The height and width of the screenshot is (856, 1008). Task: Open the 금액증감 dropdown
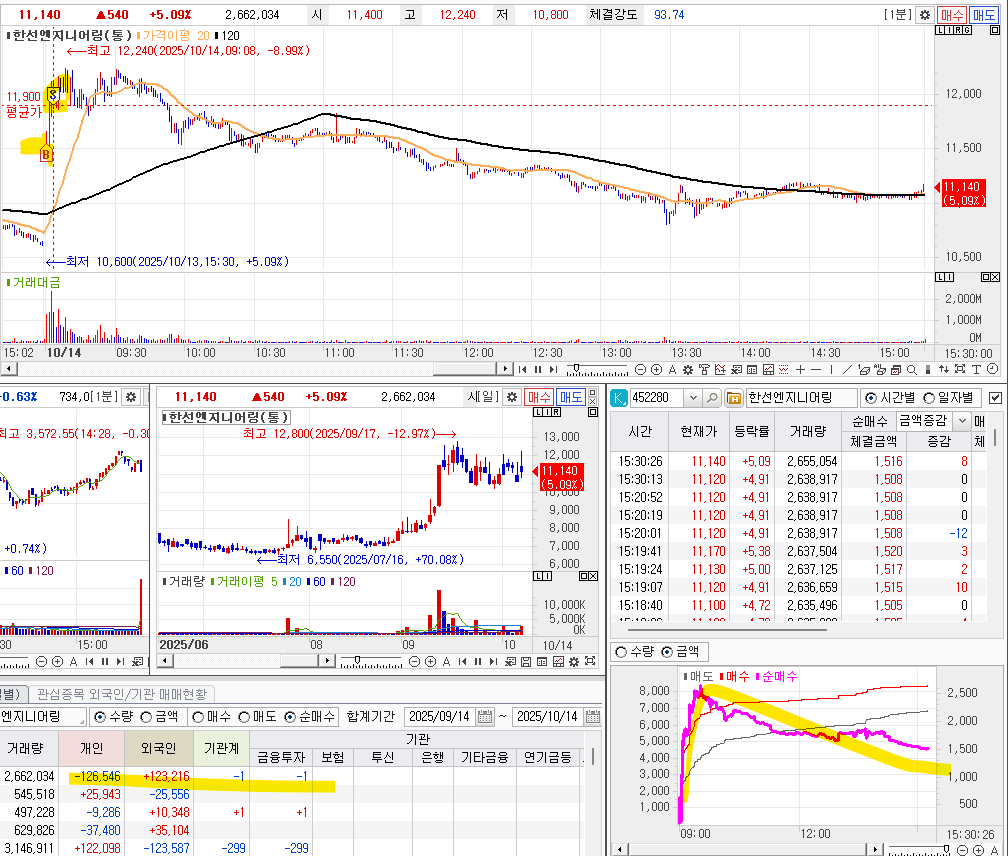[962, 421]
